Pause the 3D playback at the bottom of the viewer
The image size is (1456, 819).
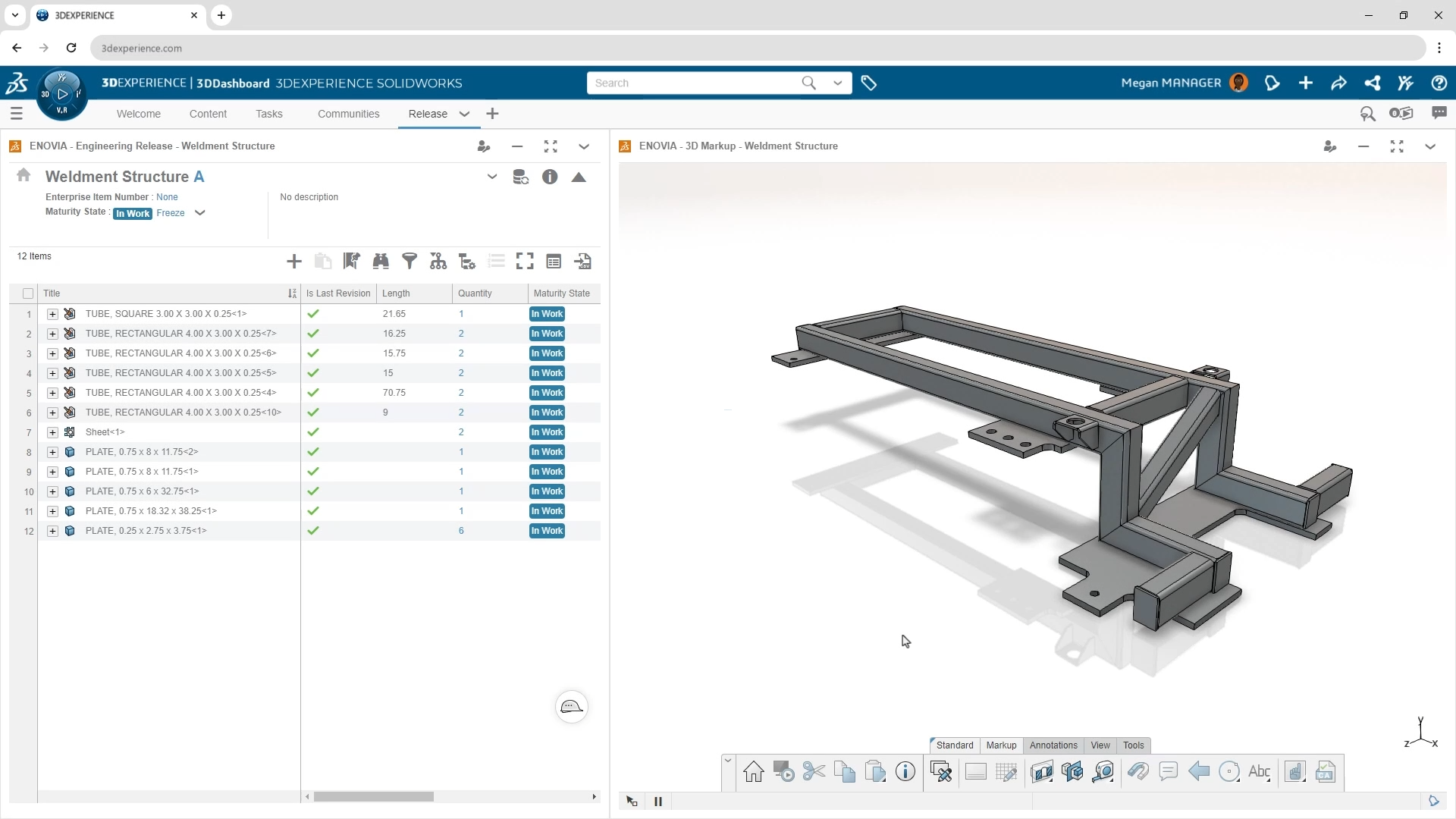tap(658, 802)
